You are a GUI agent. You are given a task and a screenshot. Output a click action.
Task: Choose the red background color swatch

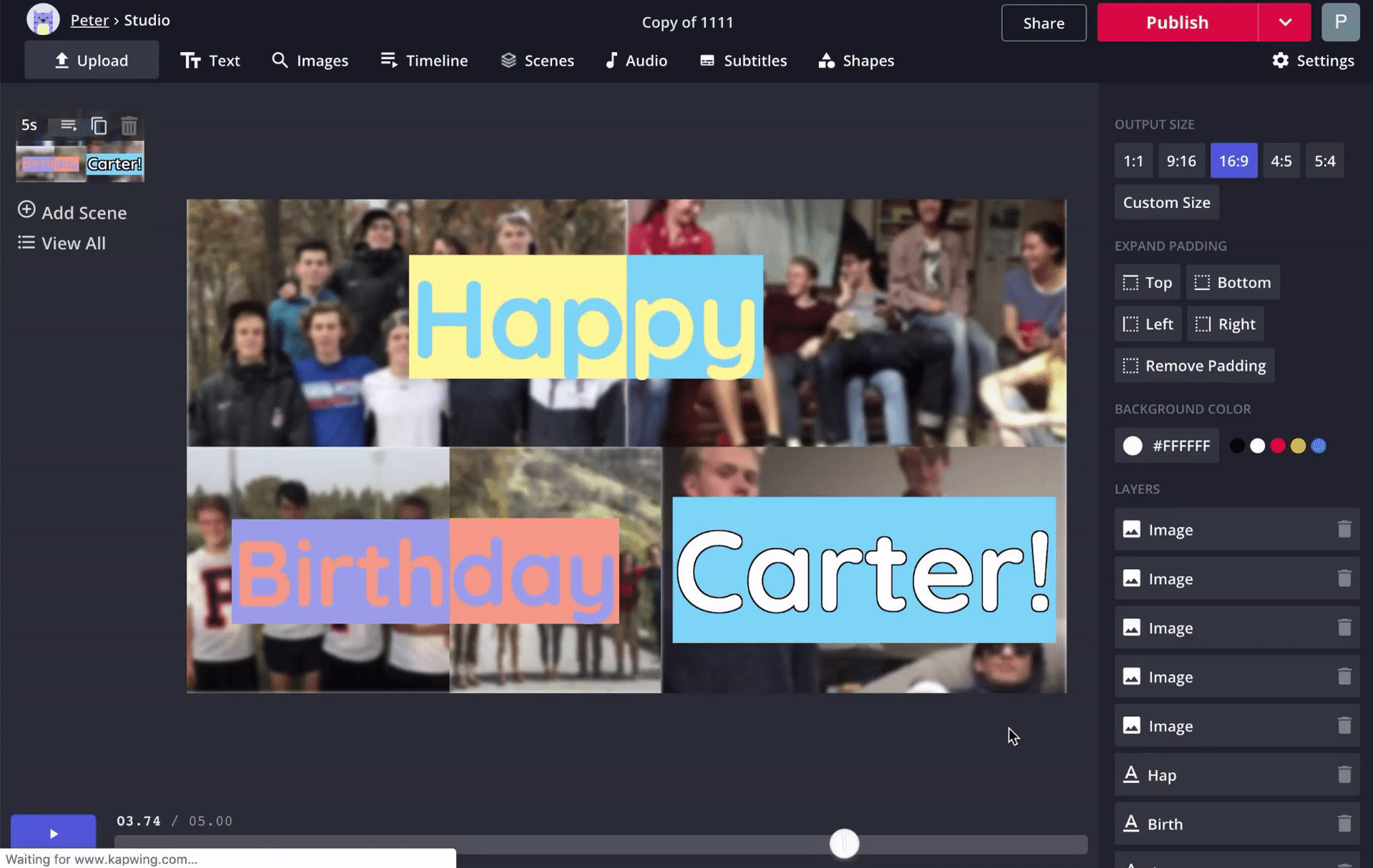pyautogui.click(x=1278, y=446)
